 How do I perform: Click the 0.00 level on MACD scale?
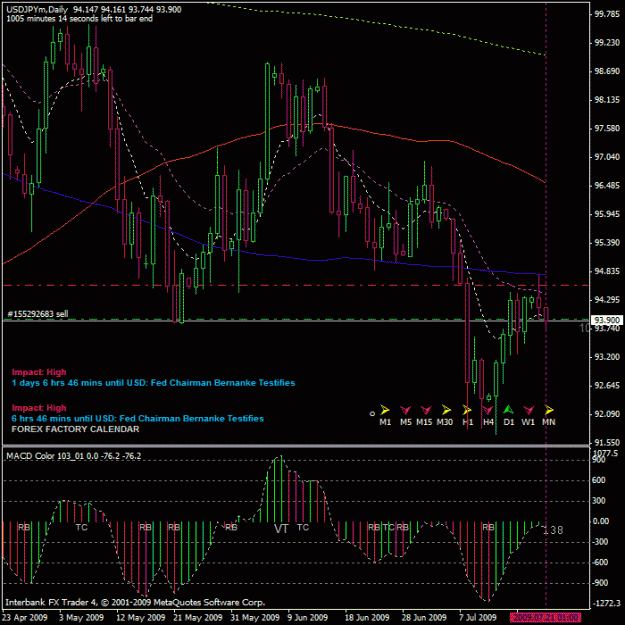[x=601, y=521]
